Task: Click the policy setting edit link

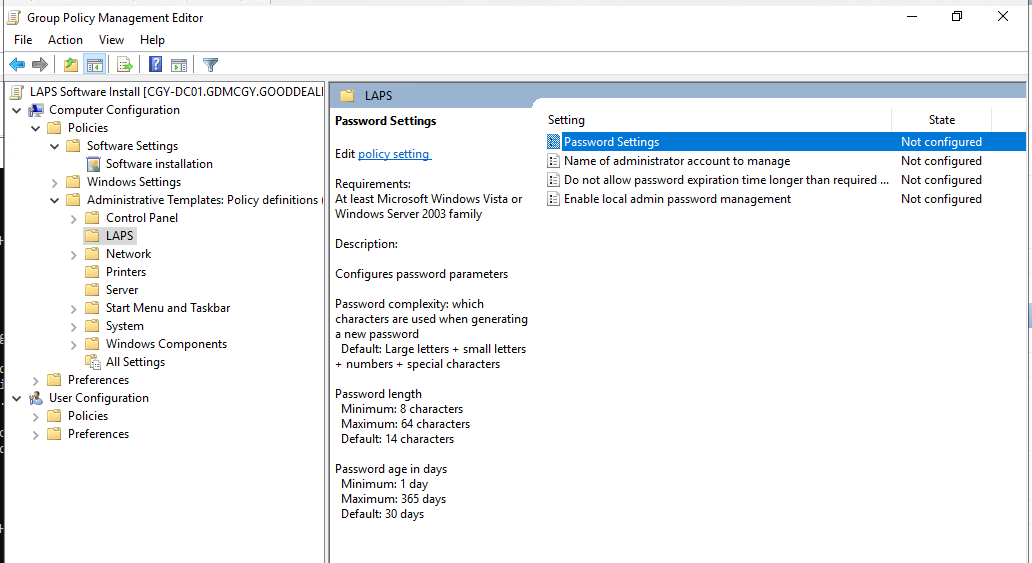Action: coord(394,153)
